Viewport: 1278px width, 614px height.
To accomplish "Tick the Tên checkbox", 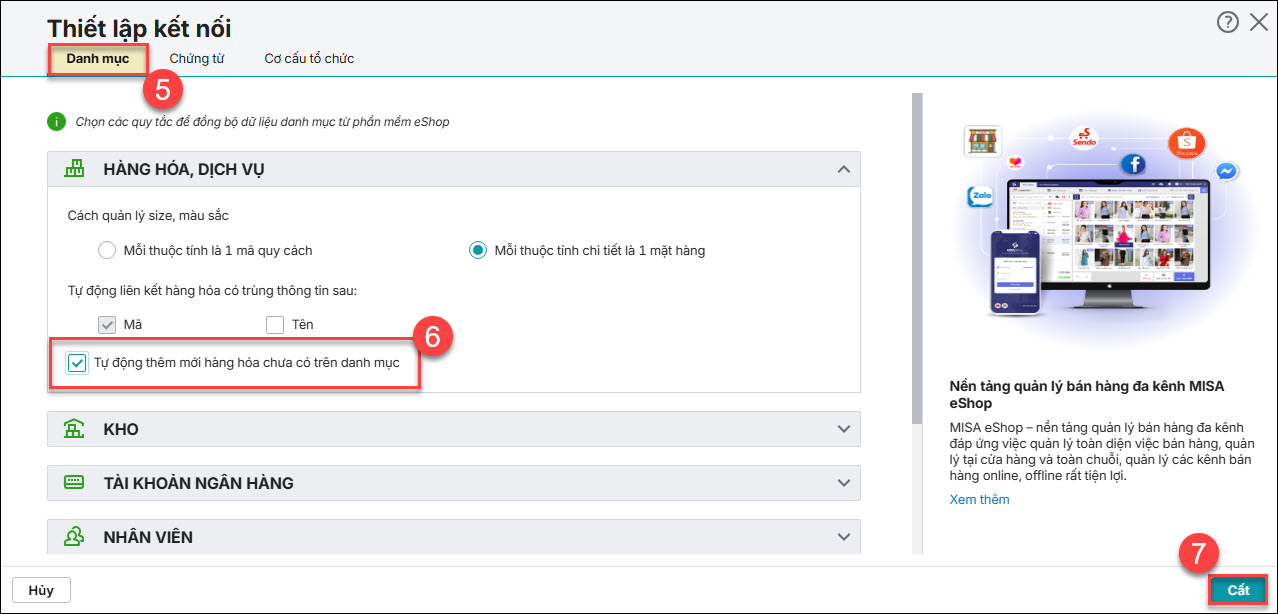I will point(275,324).
